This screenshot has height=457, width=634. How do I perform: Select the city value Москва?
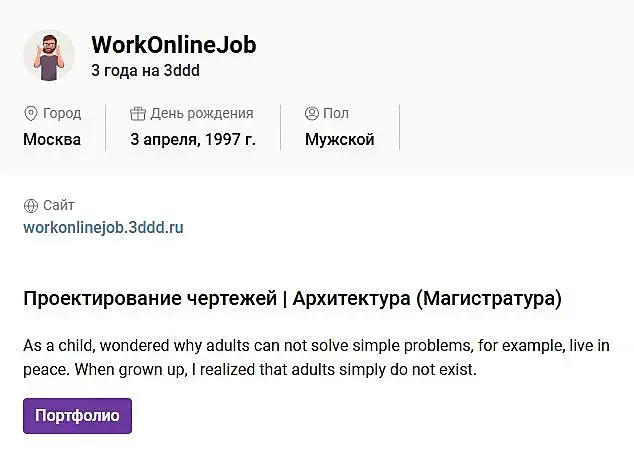tap(52, 140)
